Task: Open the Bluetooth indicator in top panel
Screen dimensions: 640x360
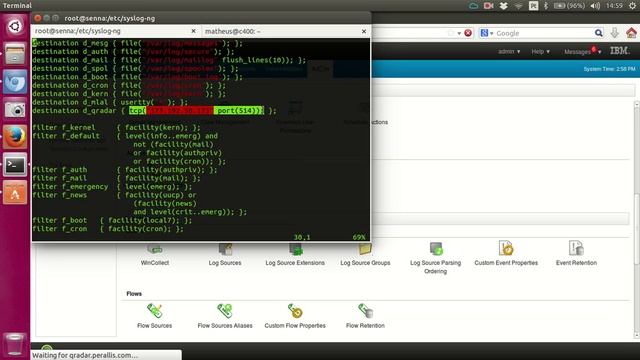Action: [546, 6]
